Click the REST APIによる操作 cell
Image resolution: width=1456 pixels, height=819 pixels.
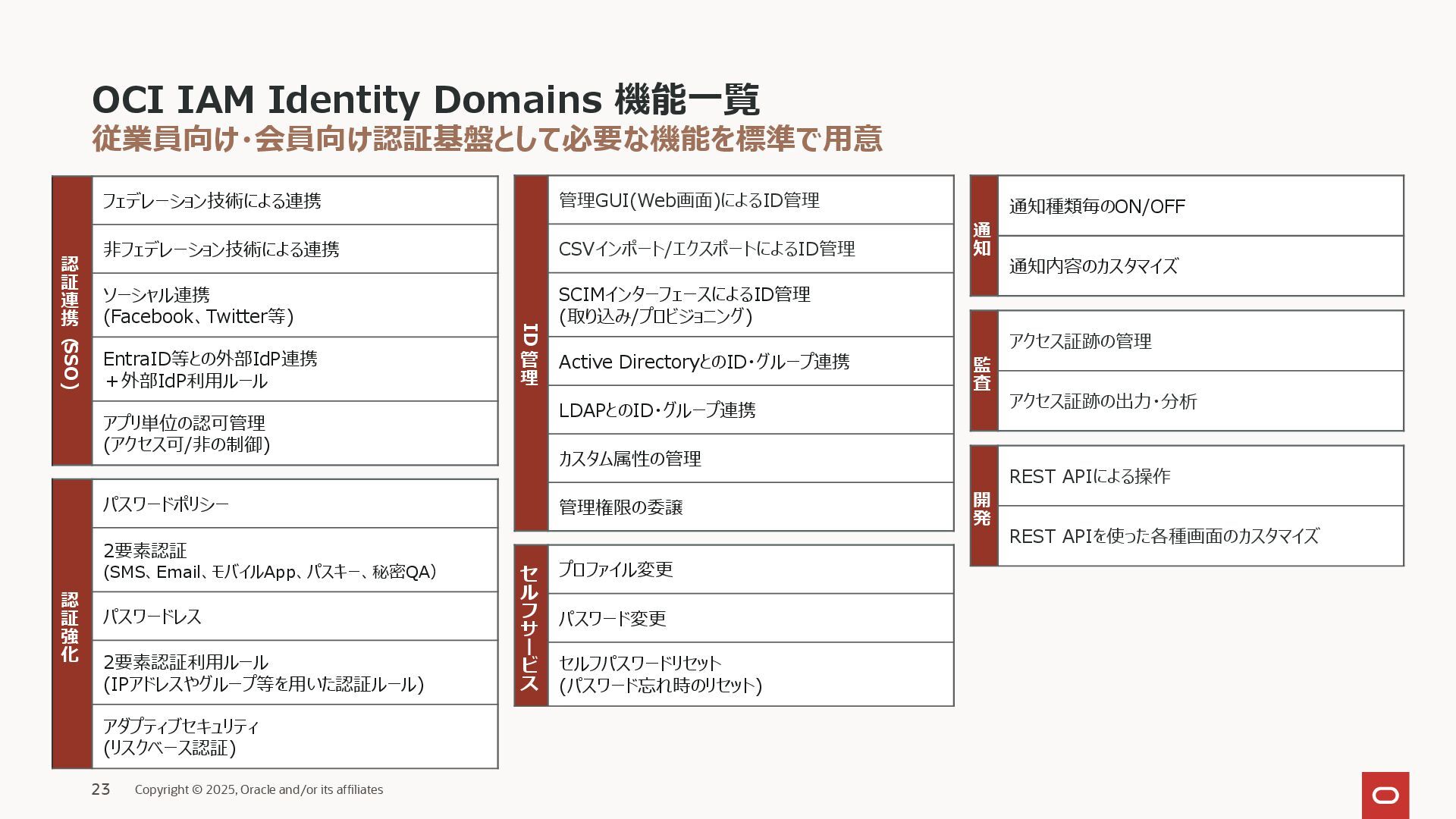pyautogui.click(x=1200, y=476)
